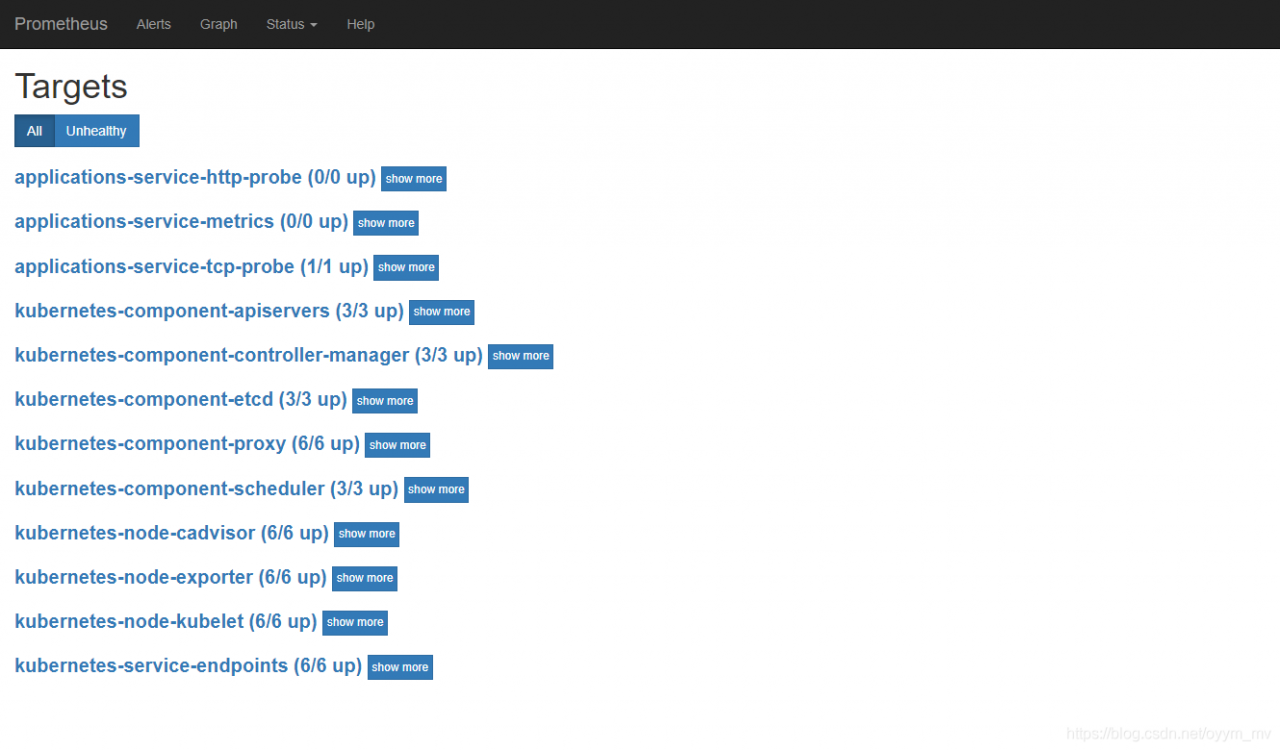Open the Help page
The height and width of the screenshot is (751, 1280).
click(361, 24)
